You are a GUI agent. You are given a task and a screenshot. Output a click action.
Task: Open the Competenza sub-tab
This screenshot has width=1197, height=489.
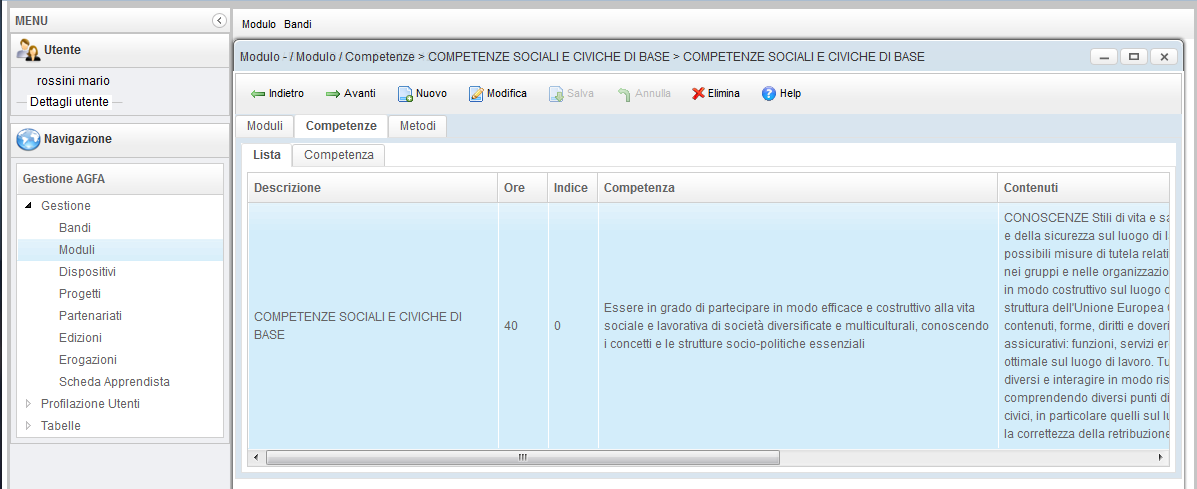[339, 155]
